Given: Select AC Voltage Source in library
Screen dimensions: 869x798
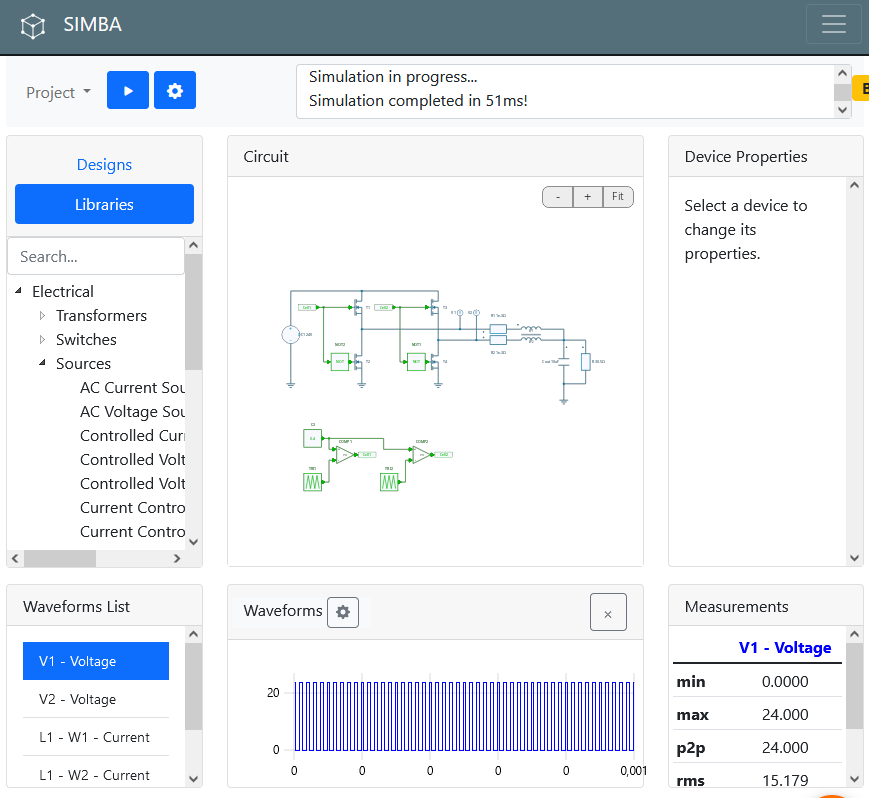Looking at the screenshot, I should pos(132,411).
